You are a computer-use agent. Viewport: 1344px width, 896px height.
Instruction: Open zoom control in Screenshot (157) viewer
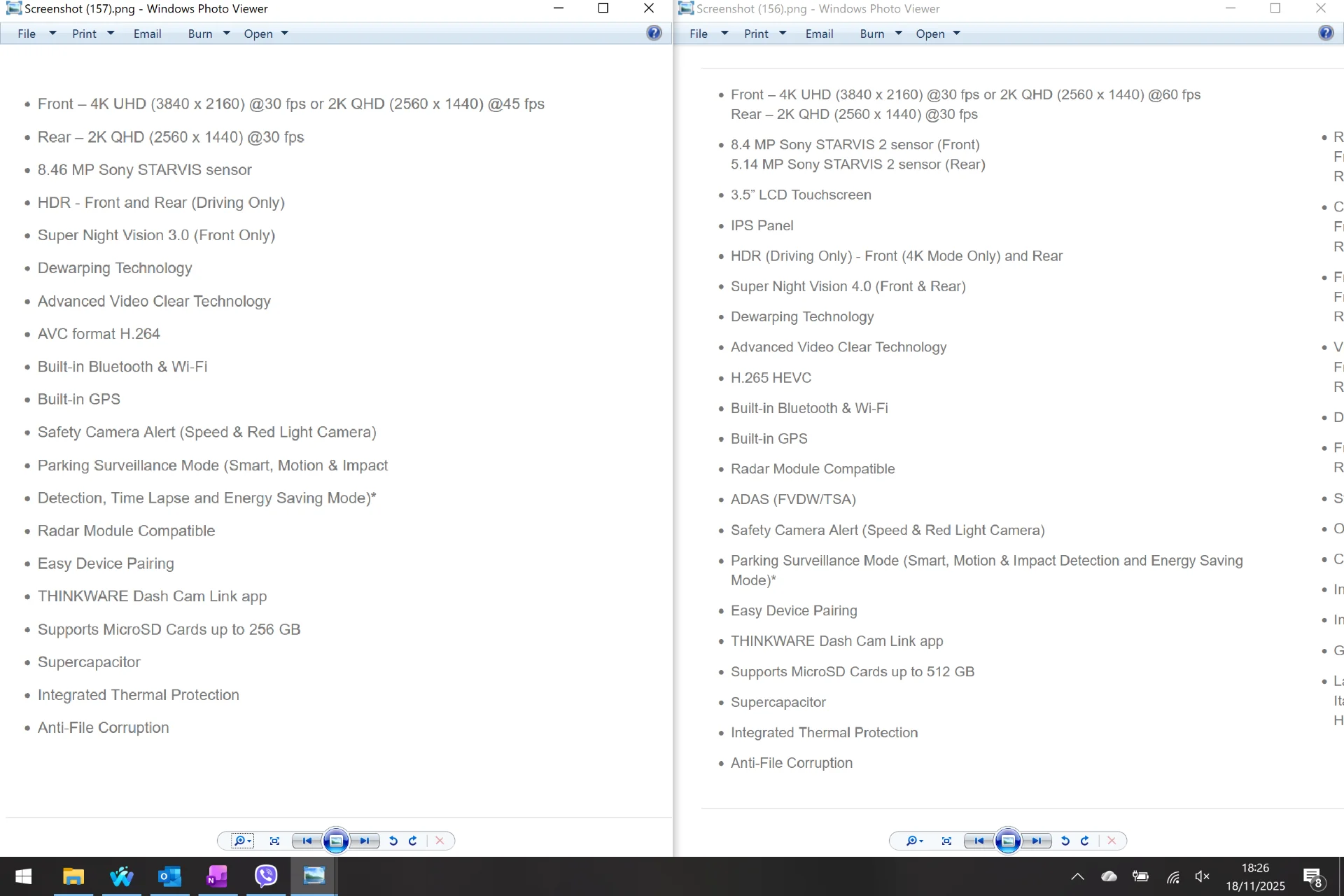242,841
